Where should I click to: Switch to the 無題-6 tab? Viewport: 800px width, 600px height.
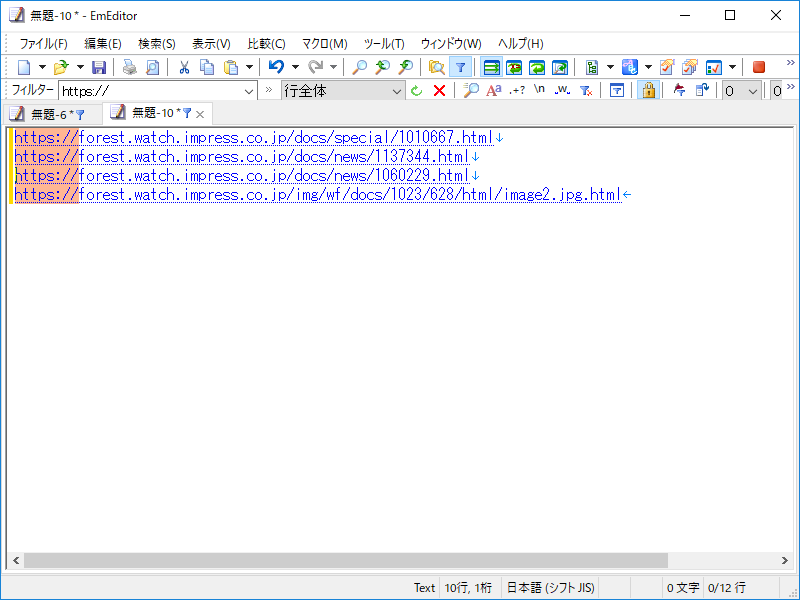48,113
